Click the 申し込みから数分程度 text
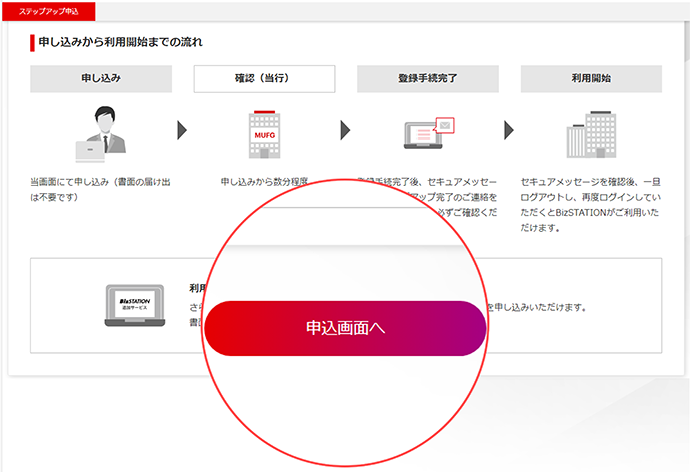 coord(264,183)
